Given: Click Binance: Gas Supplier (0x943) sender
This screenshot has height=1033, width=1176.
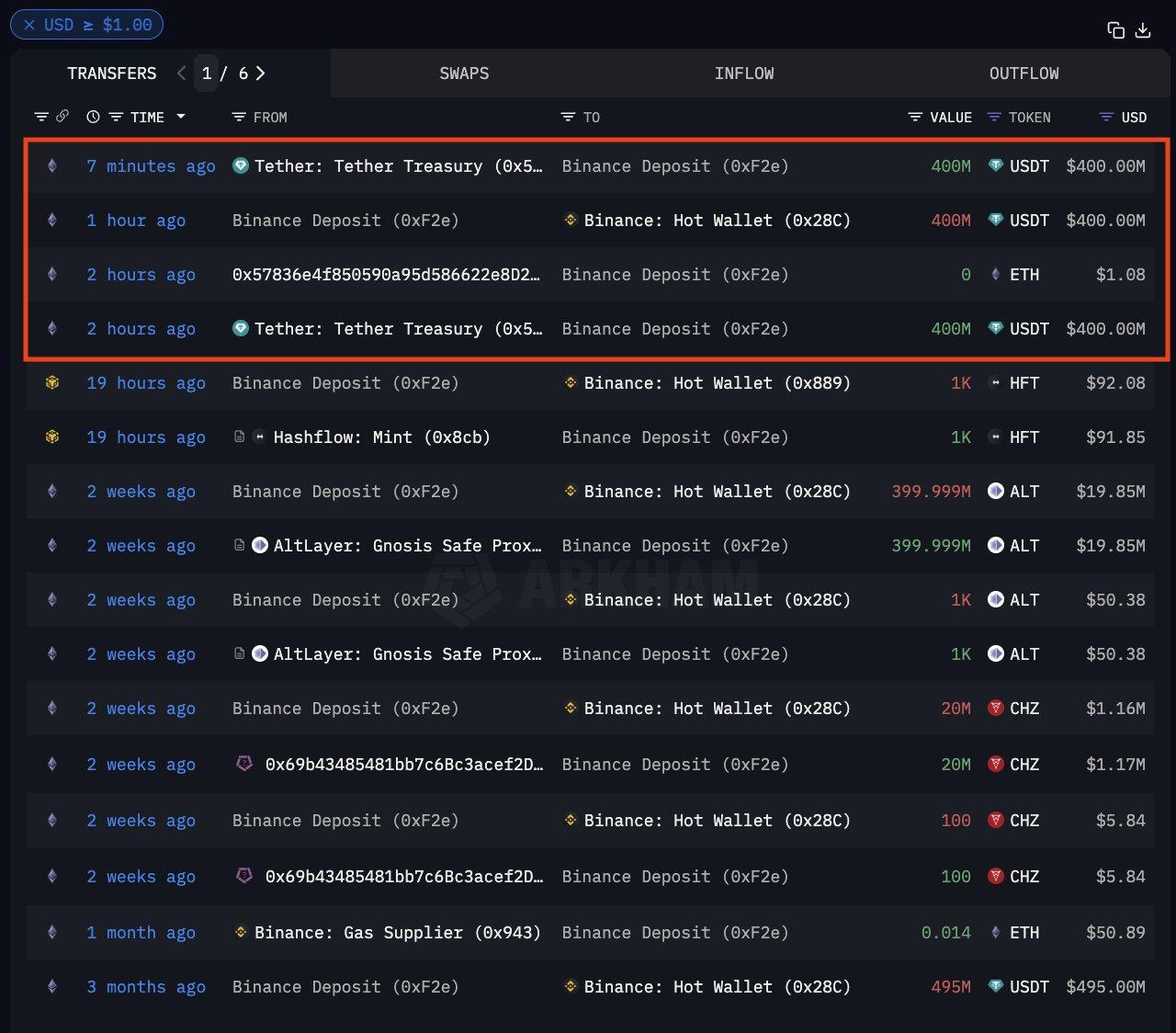Looking at the screenshot, I should tap(398, 933).
